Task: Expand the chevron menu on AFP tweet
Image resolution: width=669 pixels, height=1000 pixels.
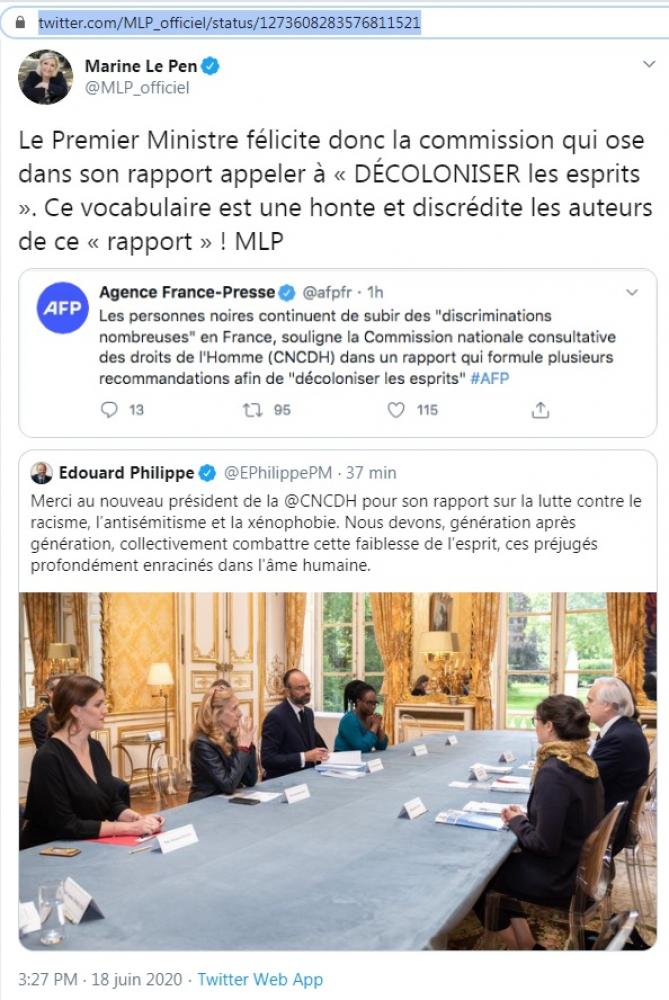Action: coord(632,292)
